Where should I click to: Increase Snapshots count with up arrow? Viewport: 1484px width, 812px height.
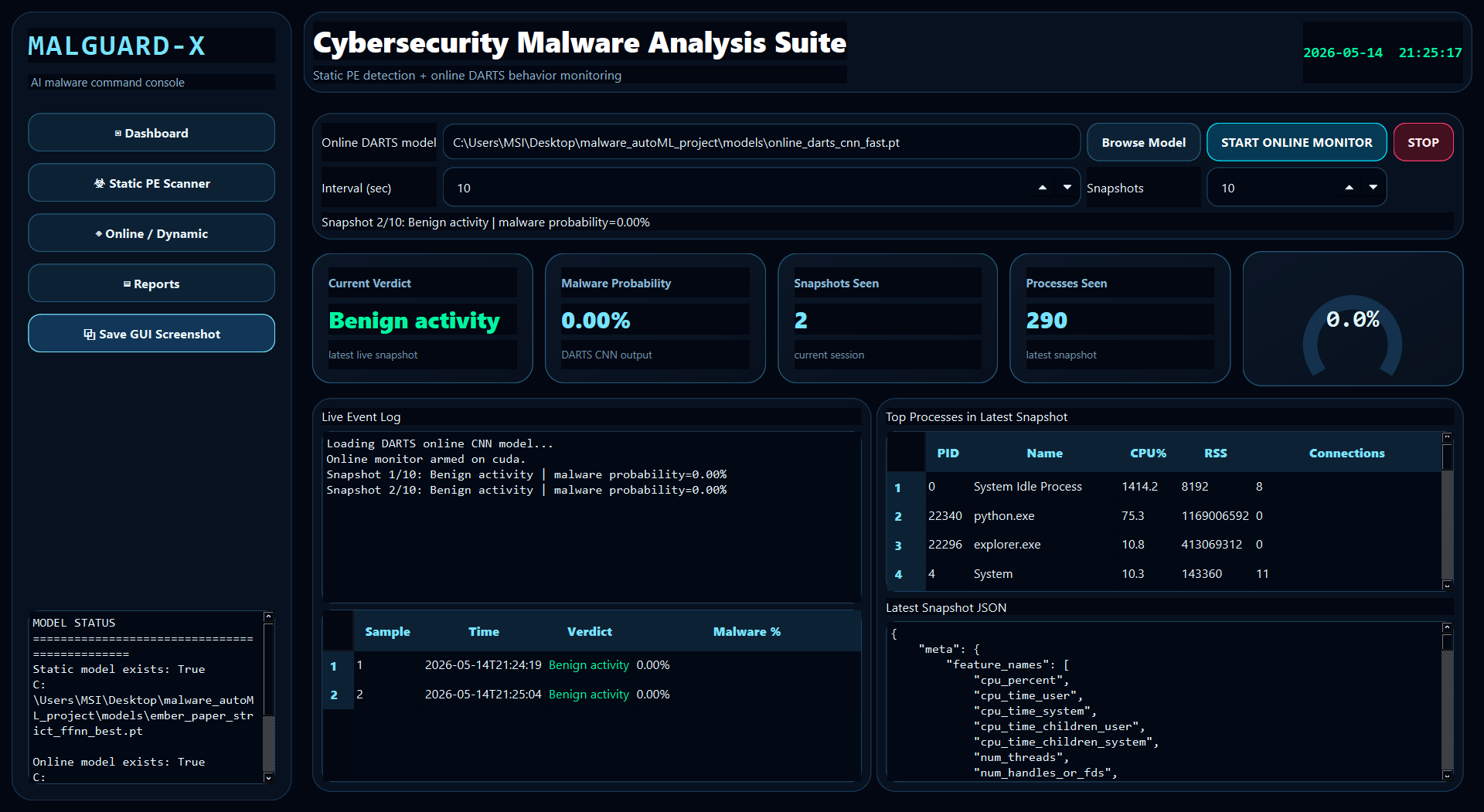click(x=1349, y=188)
